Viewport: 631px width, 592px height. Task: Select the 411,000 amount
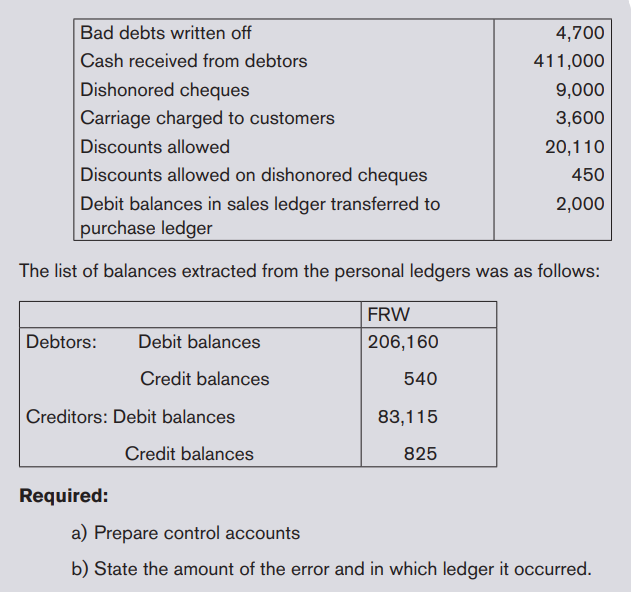coord(569,61)
